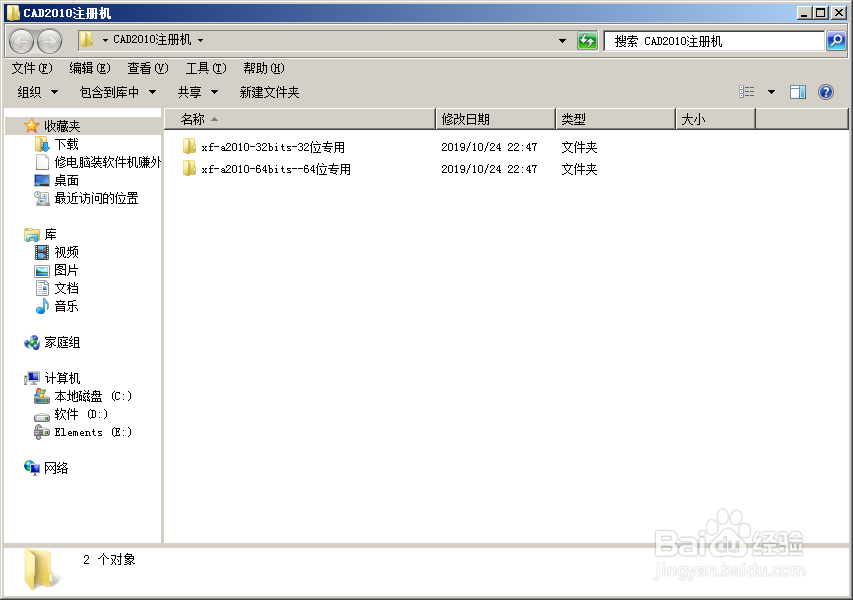Screen dimensions: 853x600
Task: Select the 桌面 shortcut in sidebar
Action: click(64, 179)
